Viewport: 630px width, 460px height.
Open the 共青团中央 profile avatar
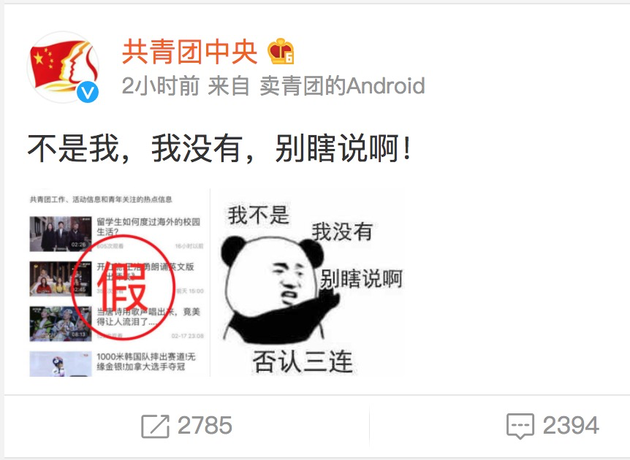pos(63,67)
